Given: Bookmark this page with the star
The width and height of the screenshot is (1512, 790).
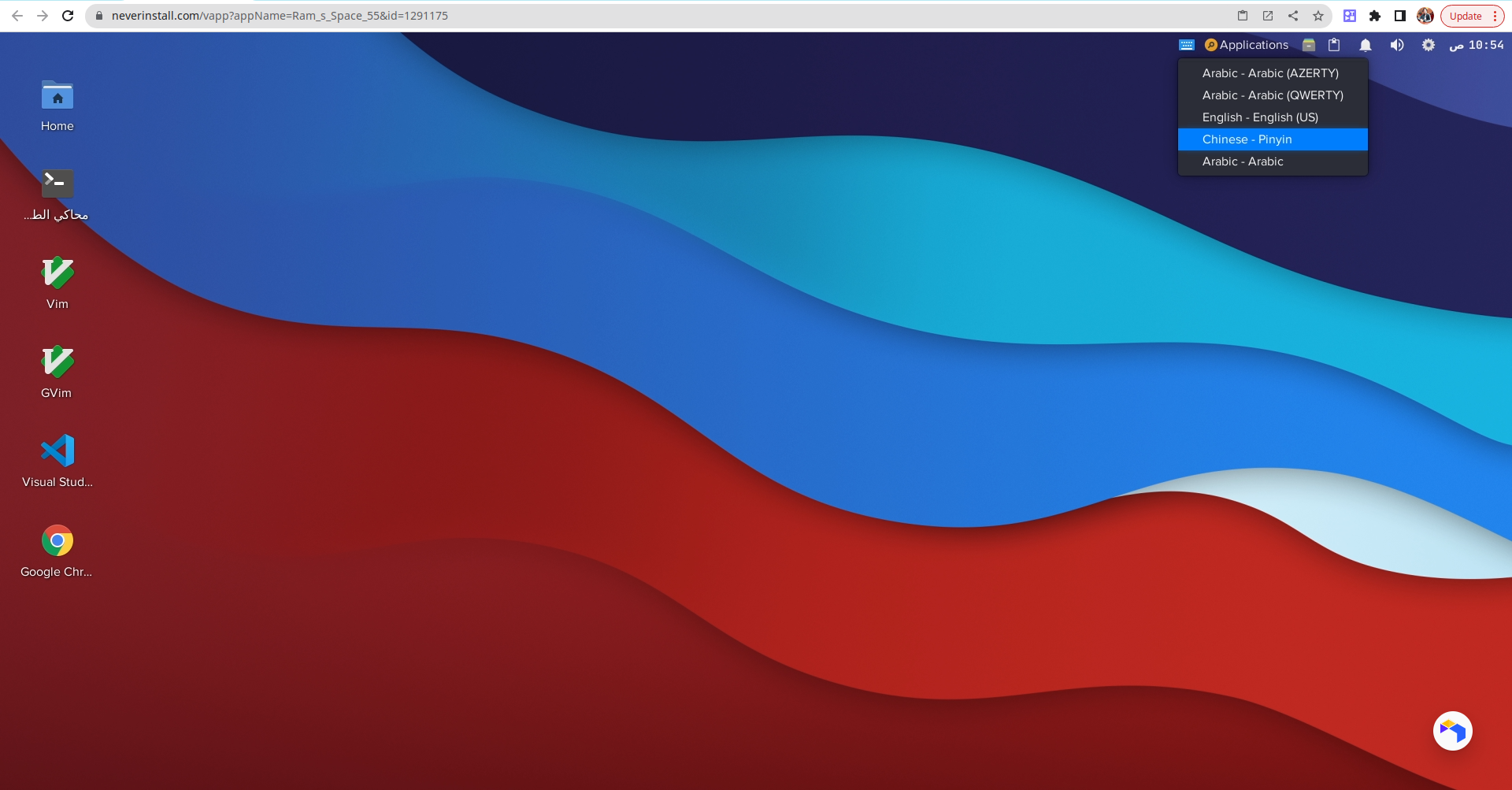Looking at the screenshot, I should click(1317, 16).
